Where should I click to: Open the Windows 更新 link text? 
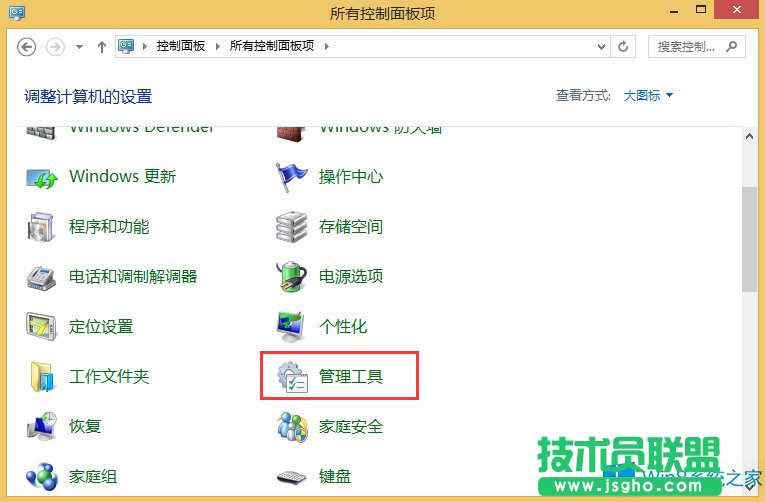click(122, 177)
